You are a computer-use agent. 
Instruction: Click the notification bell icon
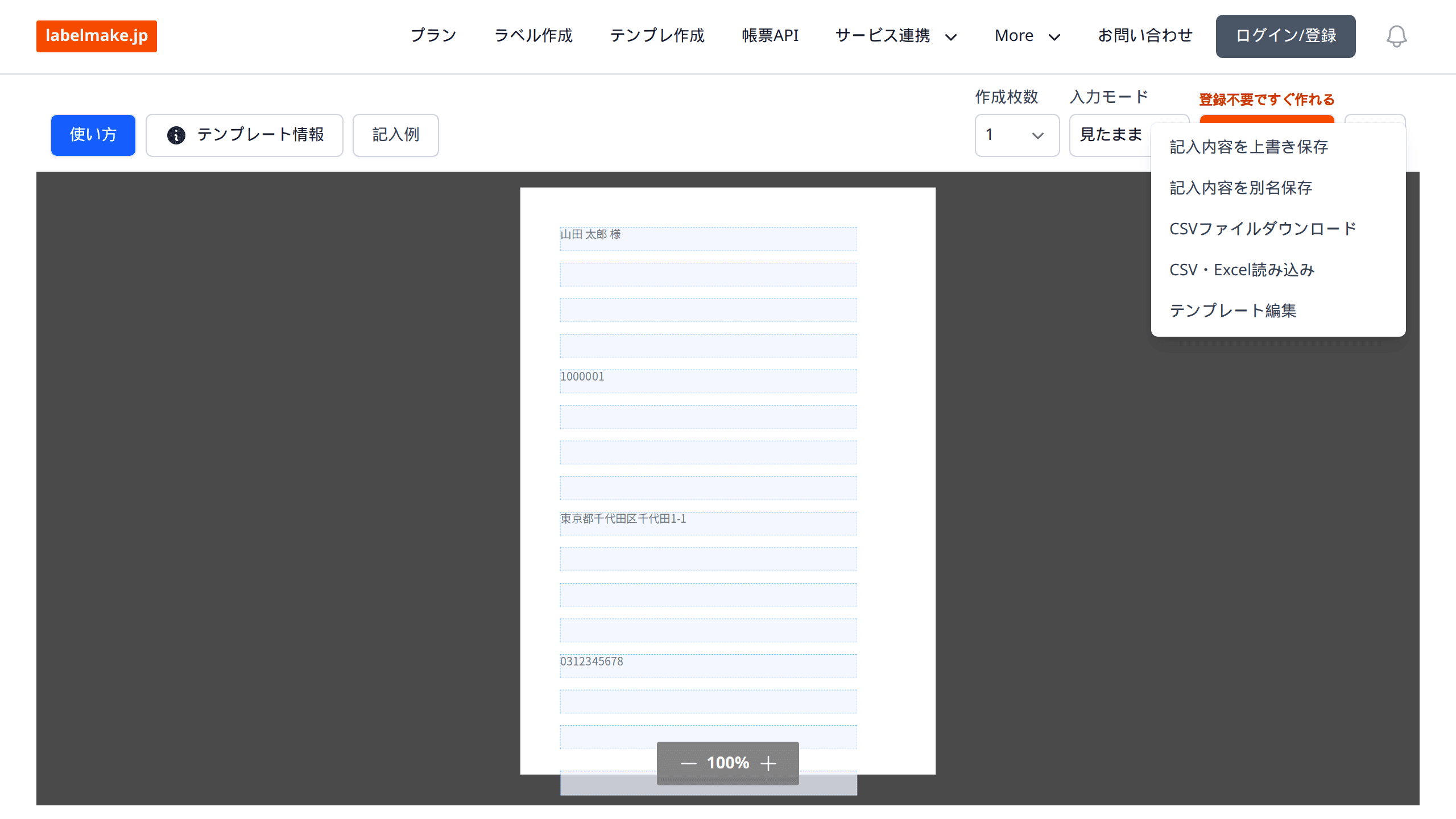point(1396,36)
